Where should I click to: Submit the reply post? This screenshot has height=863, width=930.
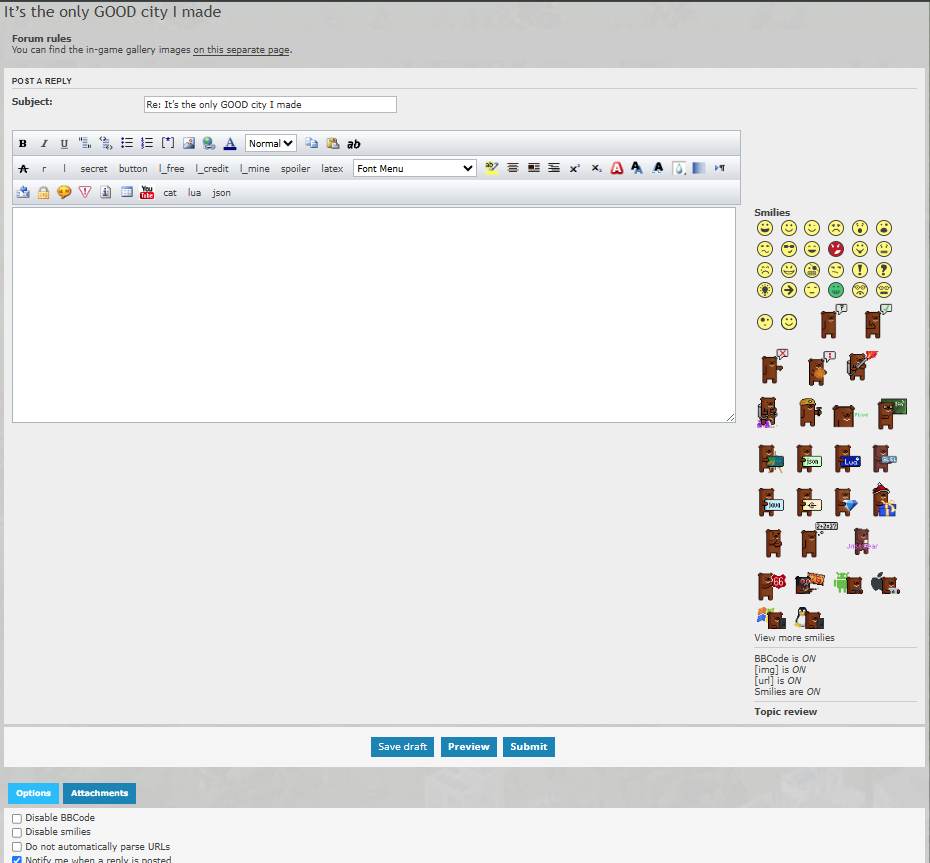coord(528,747)
